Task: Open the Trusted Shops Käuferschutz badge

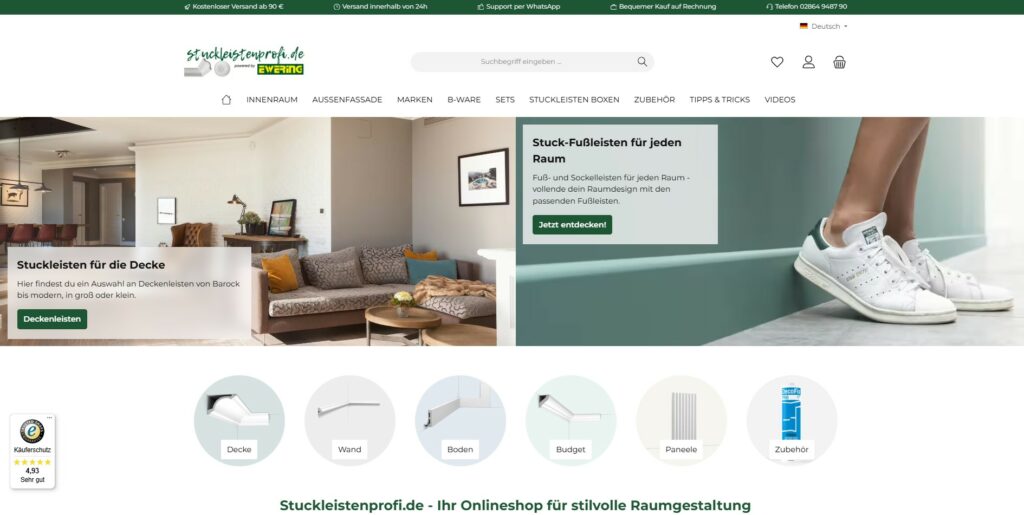Action: [x=33, y=451]
